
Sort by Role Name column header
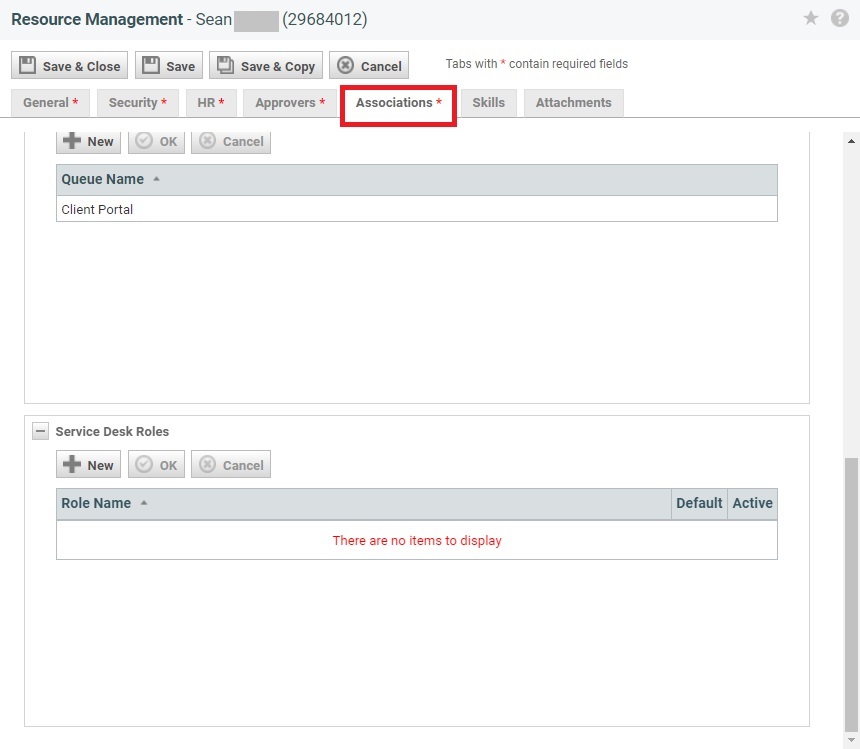(97, 504)
